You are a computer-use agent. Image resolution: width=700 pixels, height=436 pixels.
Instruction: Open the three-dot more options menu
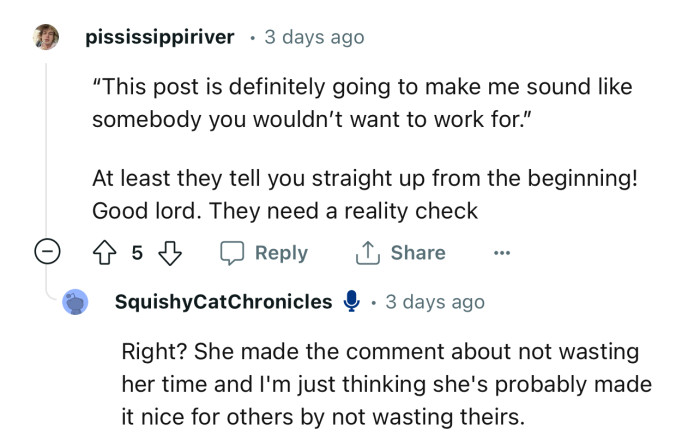pos(502,253)
